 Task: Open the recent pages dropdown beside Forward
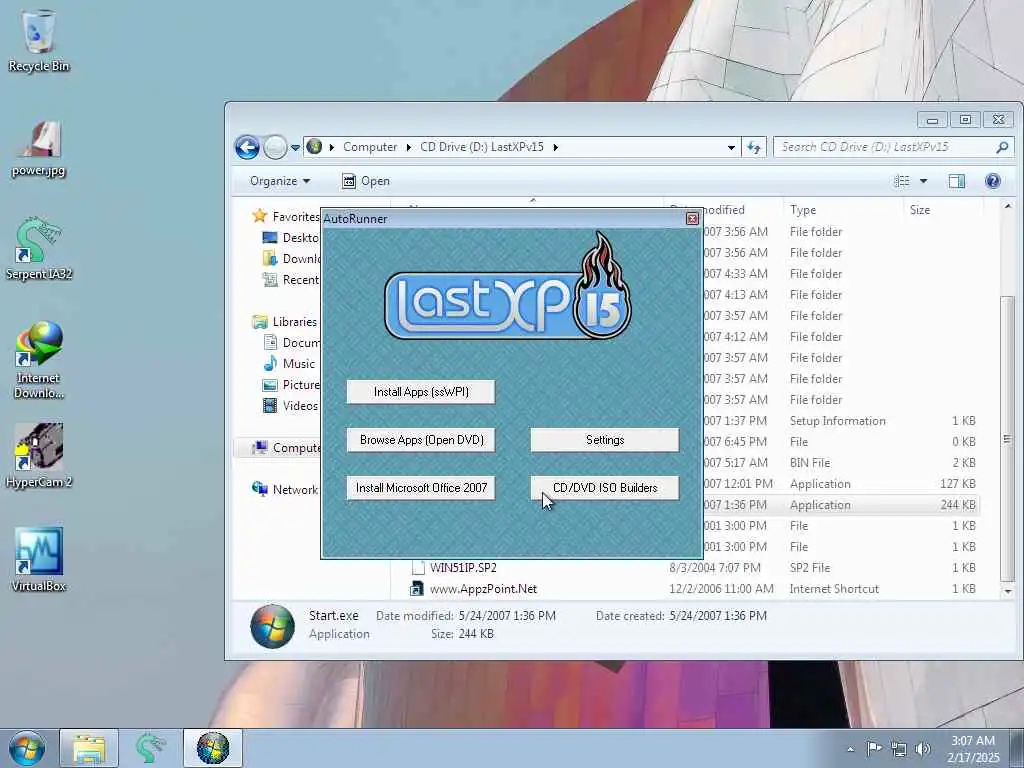pyautogui.click(x=295, y=148)
